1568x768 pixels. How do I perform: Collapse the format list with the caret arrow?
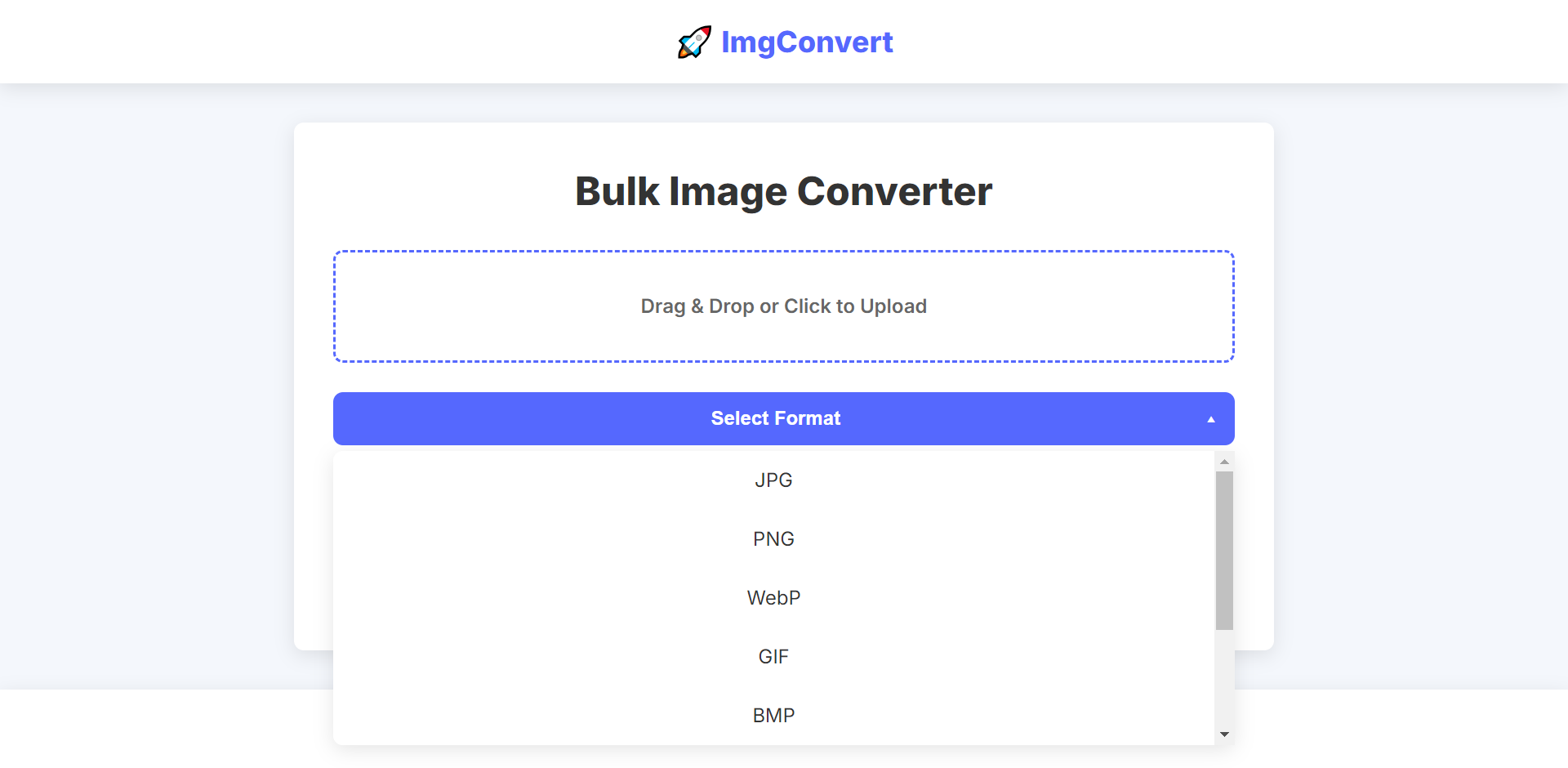pyautogui.click(x=1211, y=419)
